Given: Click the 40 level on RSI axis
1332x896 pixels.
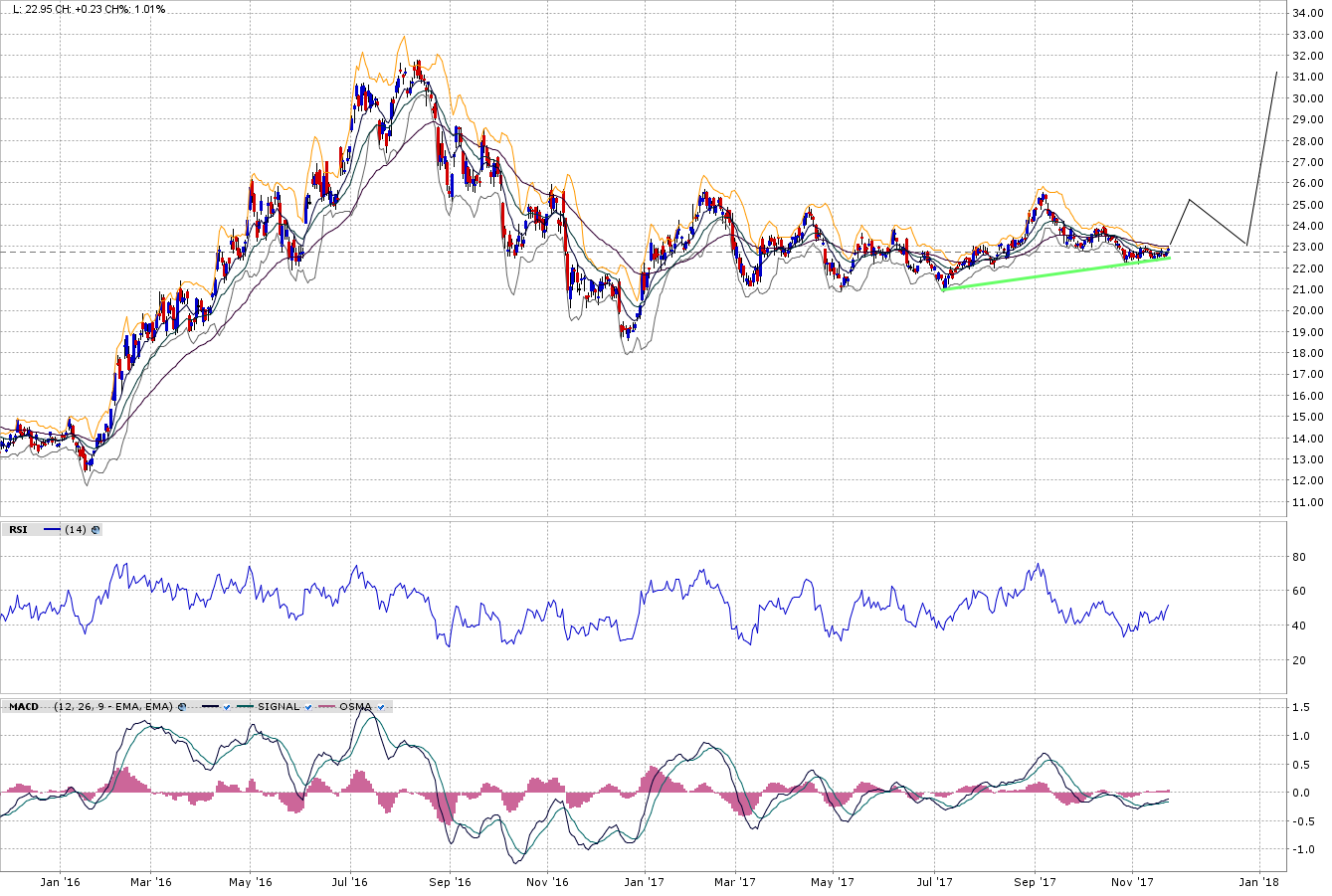Looking at the screenshot, I should click(1298, 626).
